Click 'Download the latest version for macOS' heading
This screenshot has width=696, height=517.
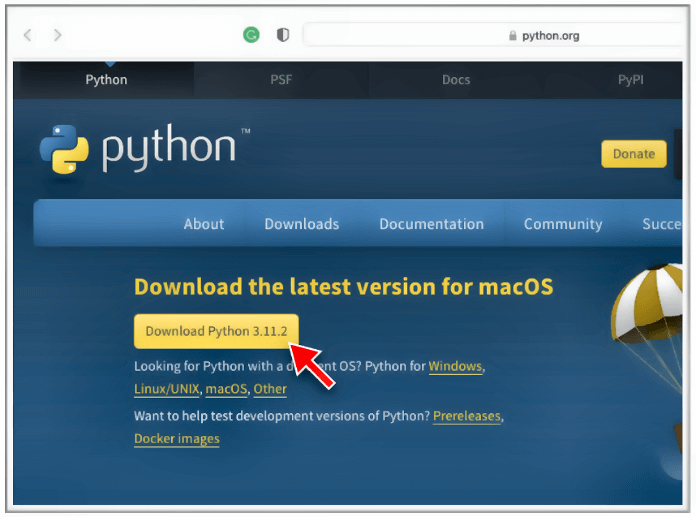pos(344,287)
